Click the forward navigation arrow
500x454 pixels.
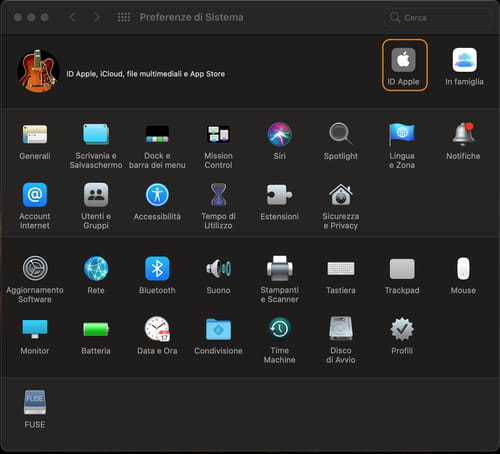coord(97,17)
